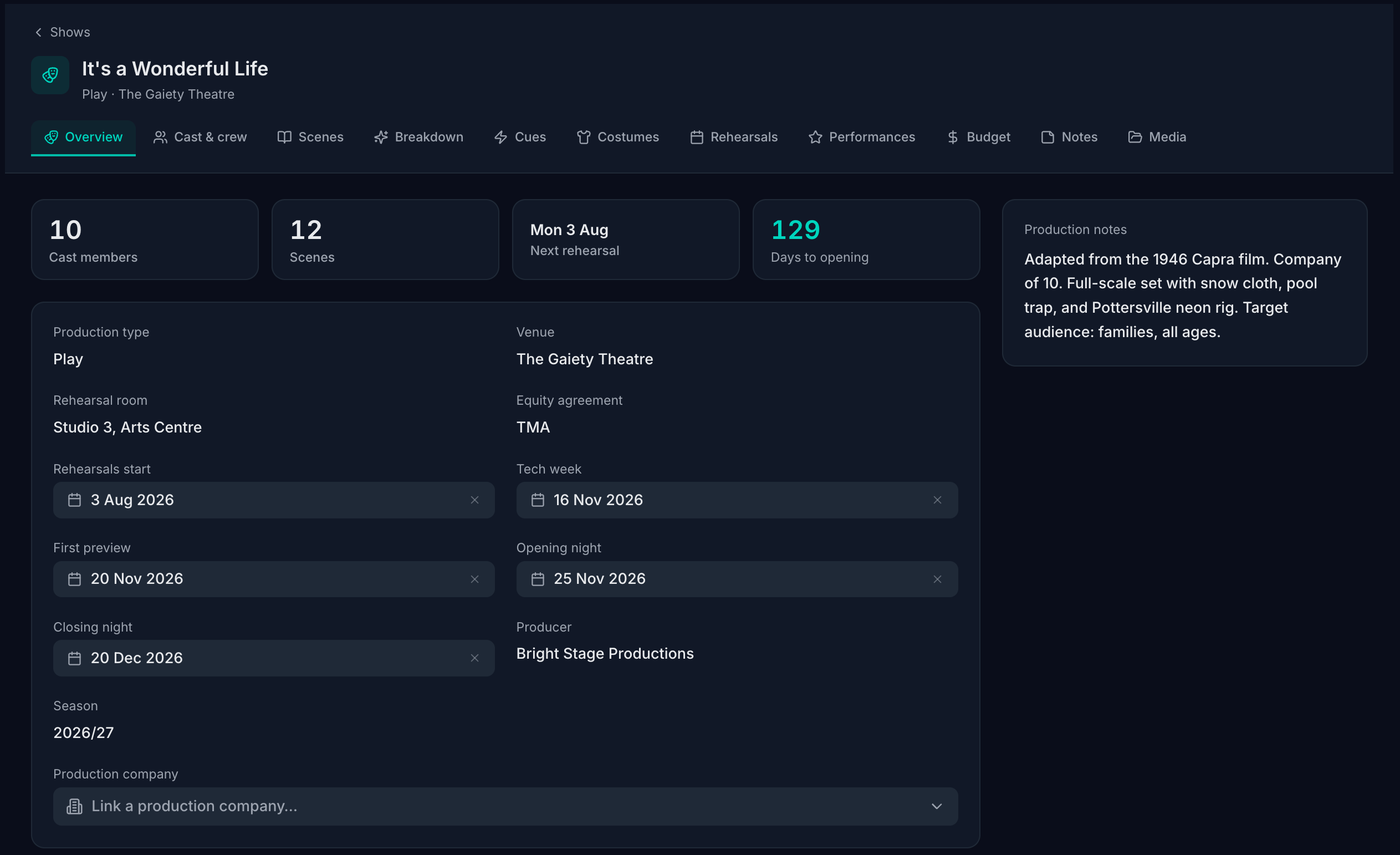1400x855 pixels.
Task: Click the theatre masks show icon
Action: [x=50, y=75]
